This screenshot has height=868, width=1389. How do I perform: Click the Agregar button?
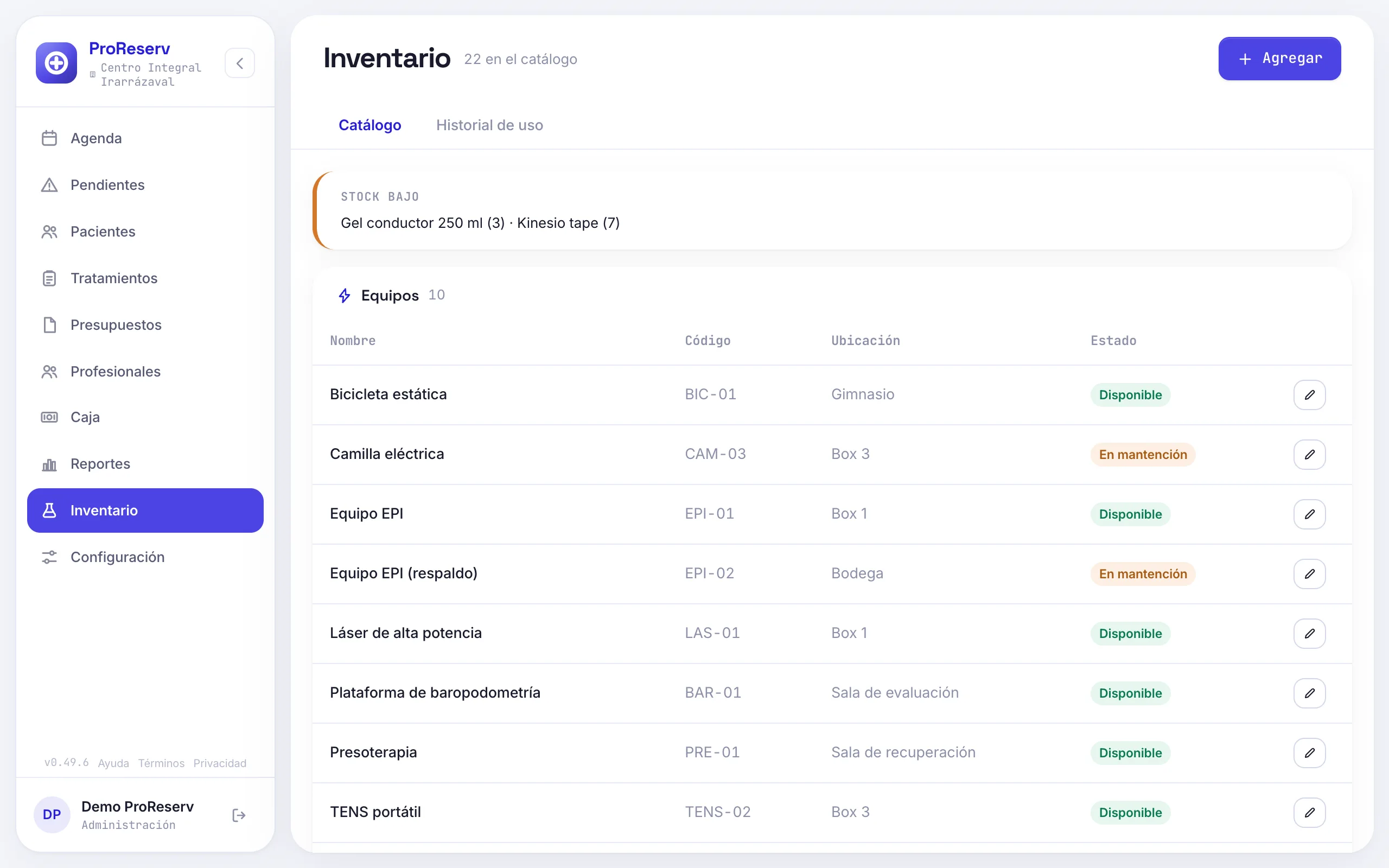pos(1279,59)
